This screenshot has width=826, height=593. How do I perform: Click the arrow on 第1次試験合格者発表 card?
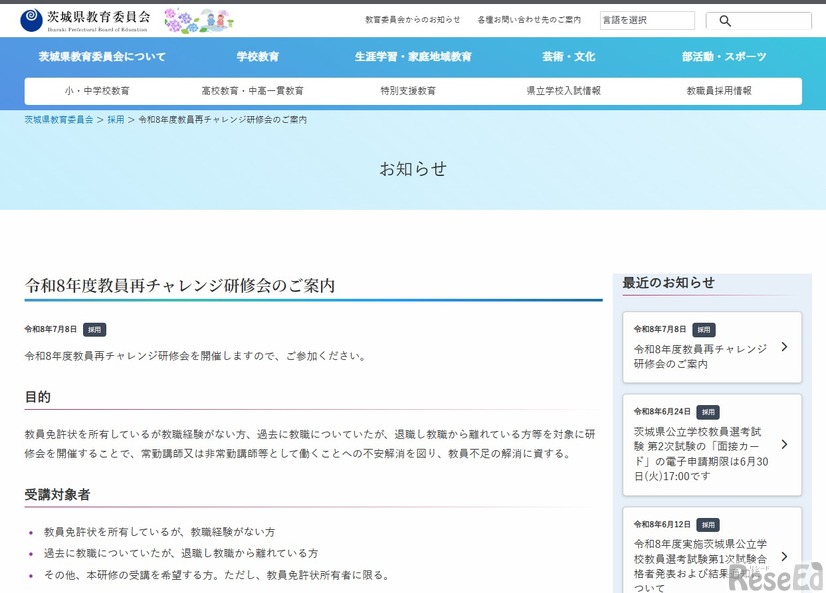click(784, 556)
